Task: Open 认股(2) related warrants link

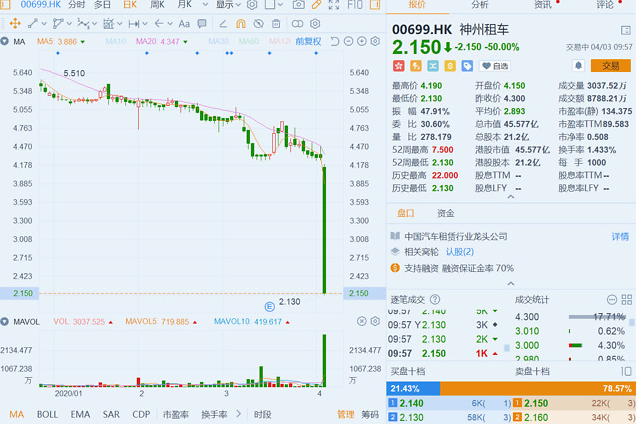Action: (460, 252)
